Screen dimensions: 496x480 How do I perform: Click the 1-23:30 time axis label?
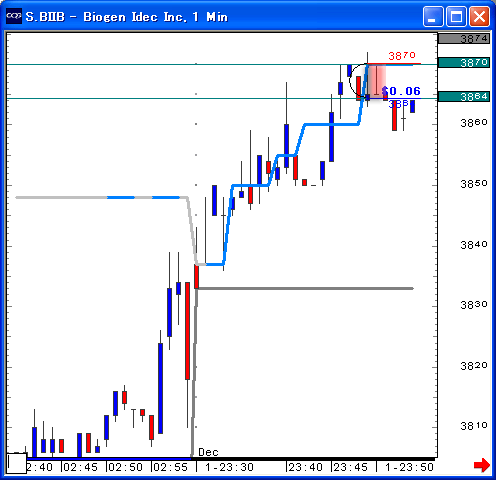(x=229, y=467)
